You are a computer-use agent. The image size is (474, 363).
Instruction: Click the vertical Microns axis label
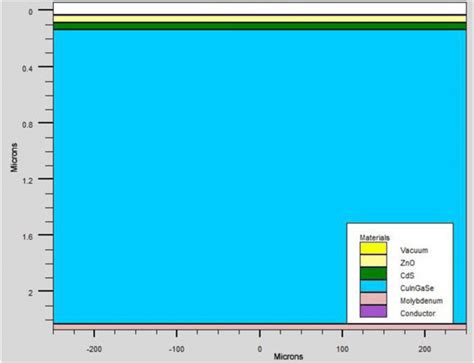point(14,157)
